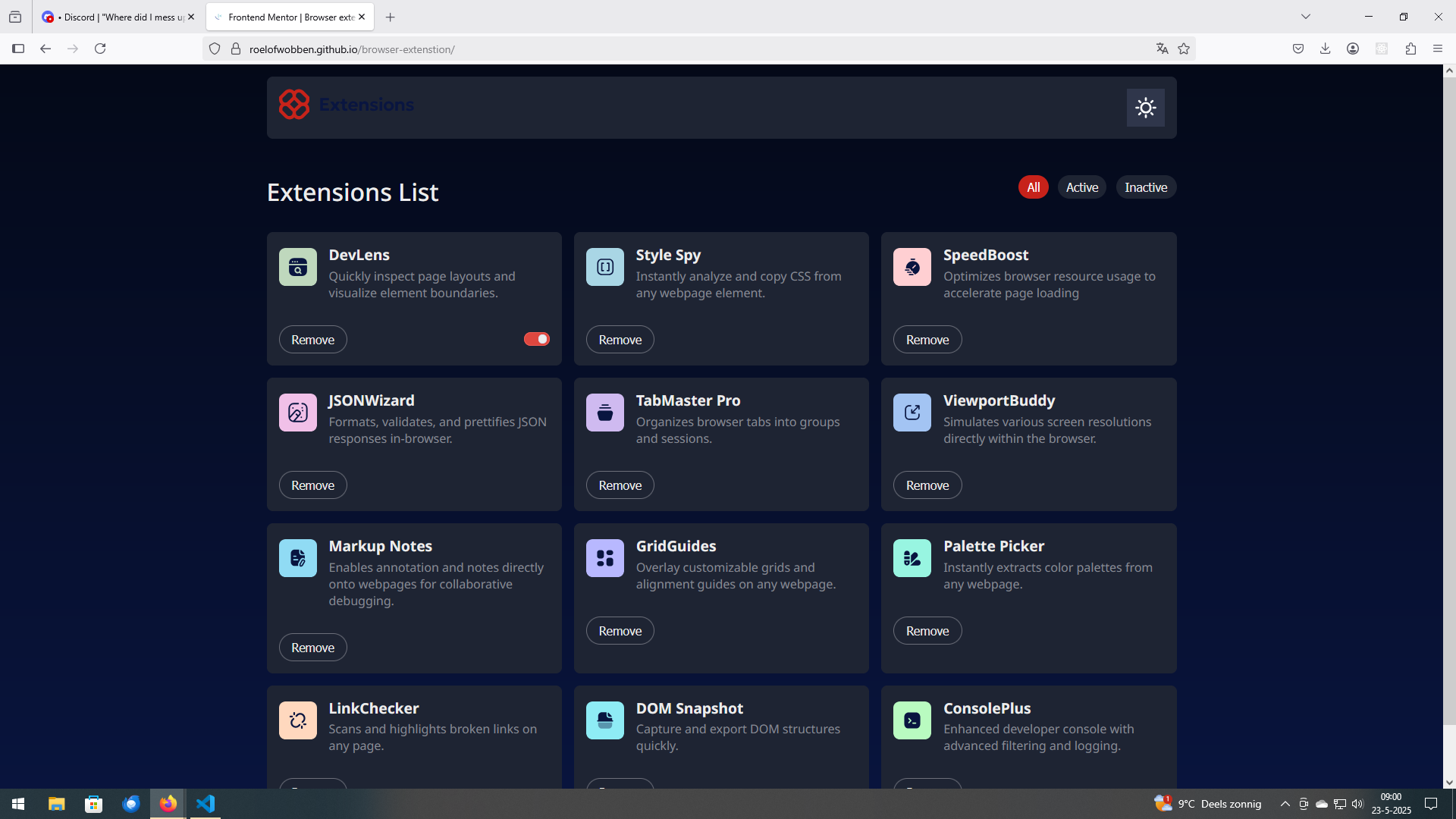
Task: Select the All filter
Action: (x=1033, y=187)
